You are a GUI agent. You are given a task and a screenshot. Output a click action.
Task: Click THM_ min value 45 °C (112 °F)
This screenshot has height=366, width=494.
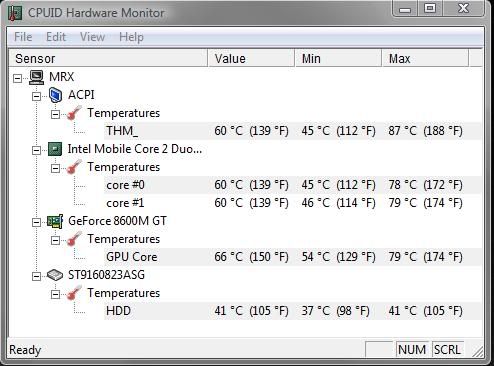click(338, 131)
